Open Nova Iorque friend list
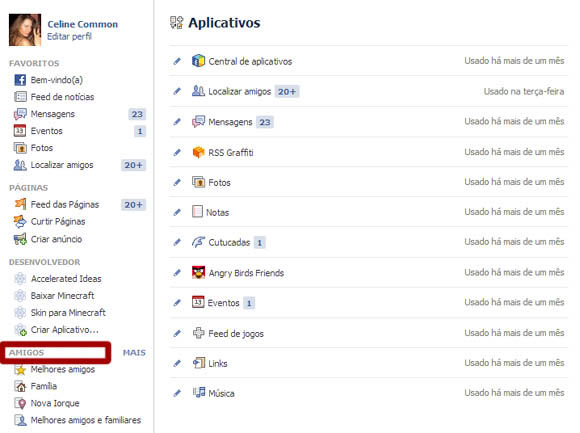This screenshot has height=433, width=580. [x=55, y=403]
